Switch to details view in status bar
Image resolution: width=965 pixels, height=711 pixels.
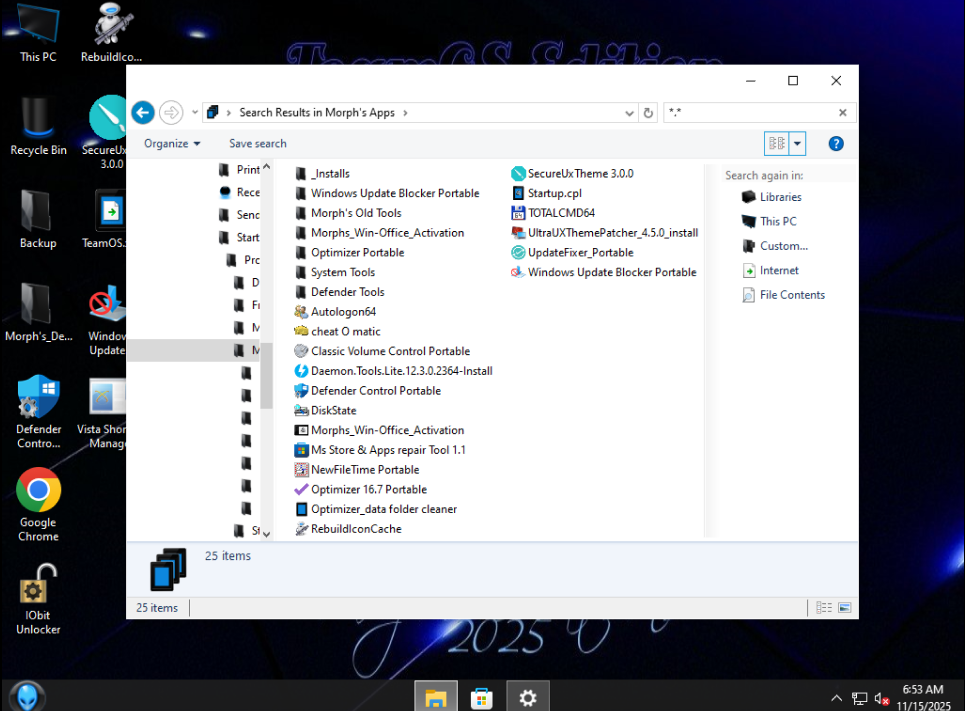tap(824, 608)
